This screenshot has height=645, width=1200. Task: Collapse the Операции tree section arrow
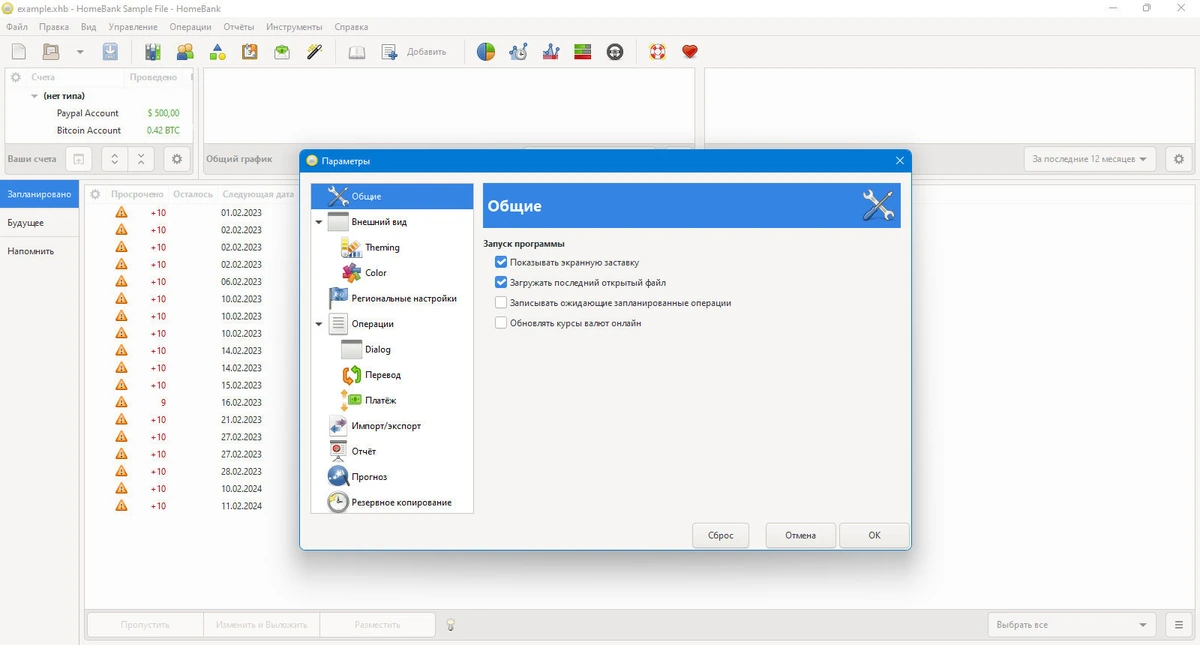pyautogui.click(x=319, y=324)
